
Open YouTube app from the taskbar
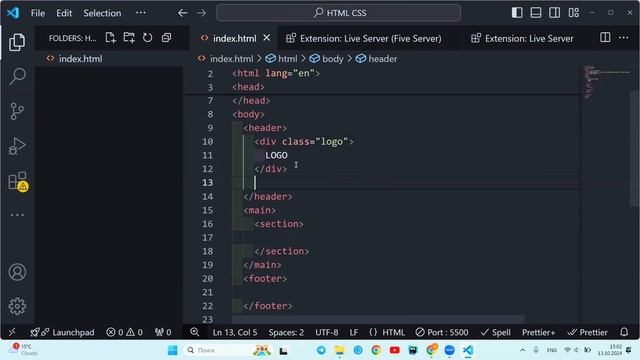click(x=394, y=350)
